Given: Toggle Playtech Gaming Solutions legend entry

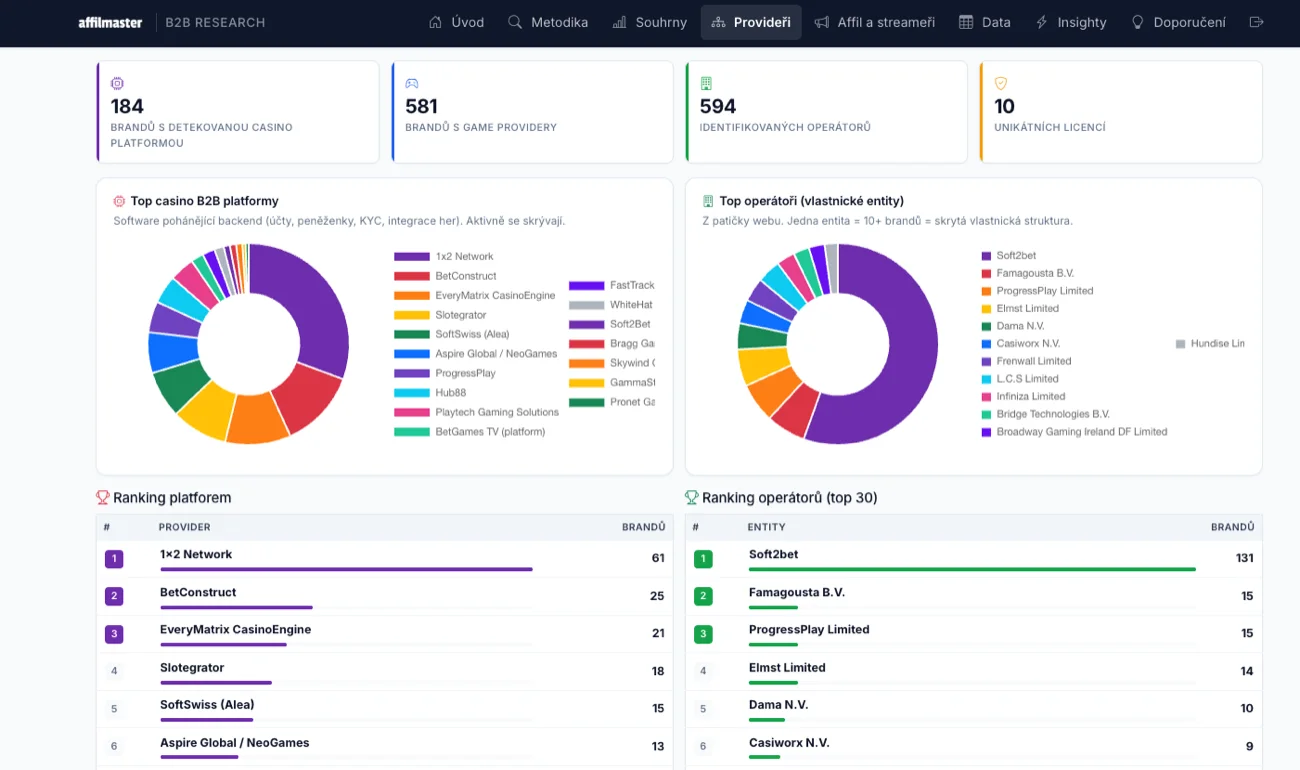Looking at the screenshot, I should point(476,412).
